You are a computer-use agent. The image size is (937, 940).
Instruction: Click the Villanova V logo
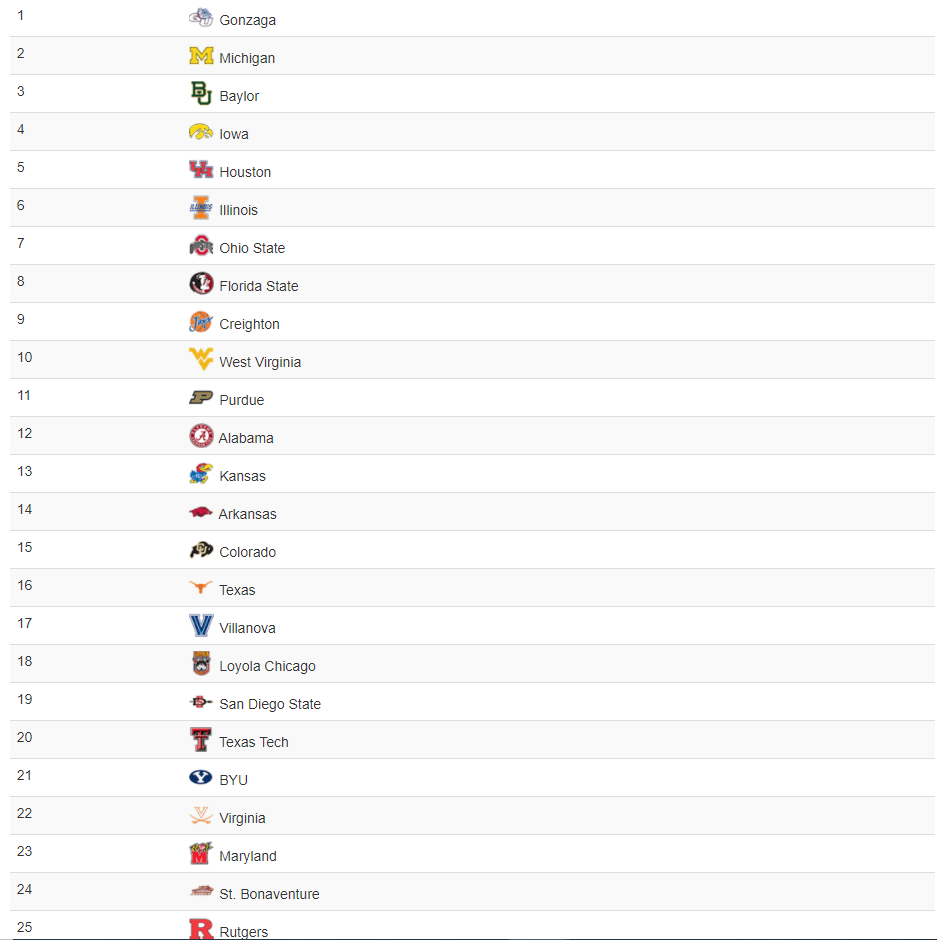[x=201, y=625]
